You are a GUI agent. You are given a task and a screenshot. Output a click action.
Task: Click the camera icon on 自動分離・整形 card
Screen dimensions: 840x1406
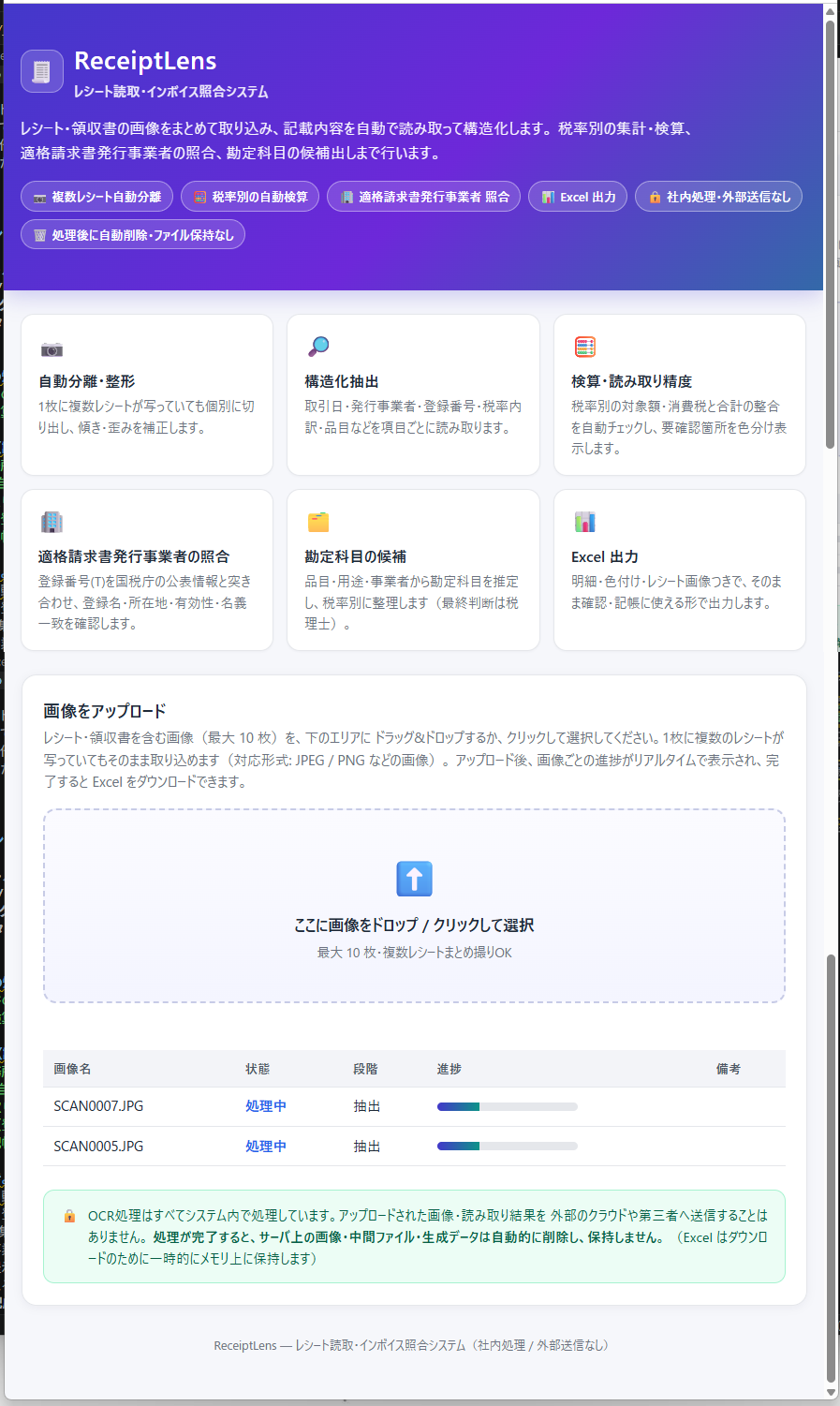[52, 349]
